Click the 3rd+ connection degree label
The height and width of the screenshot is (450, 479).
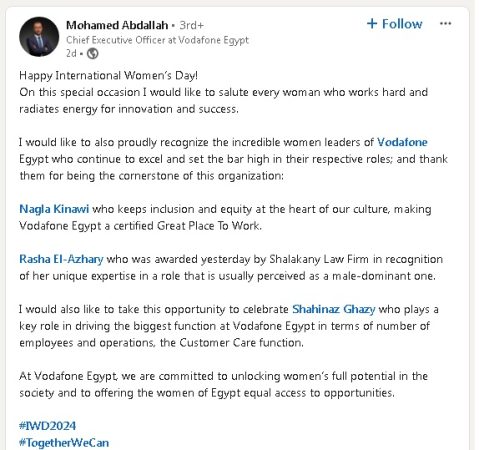[191, 25]
